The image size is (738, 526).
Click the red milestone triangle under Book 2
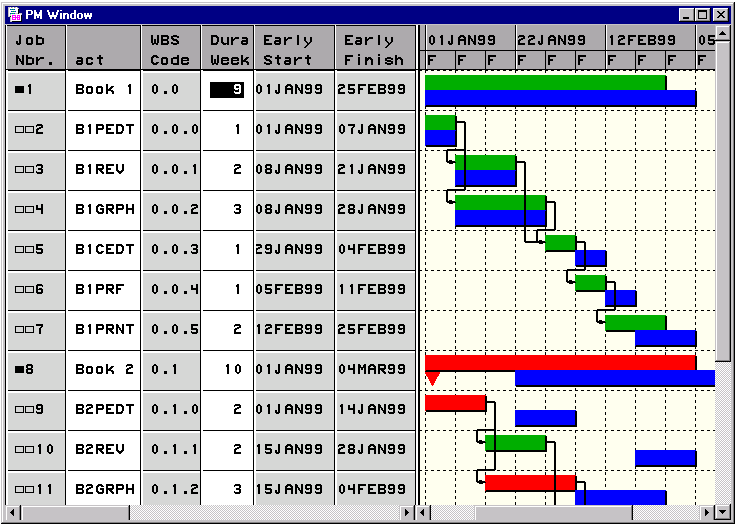433,378
